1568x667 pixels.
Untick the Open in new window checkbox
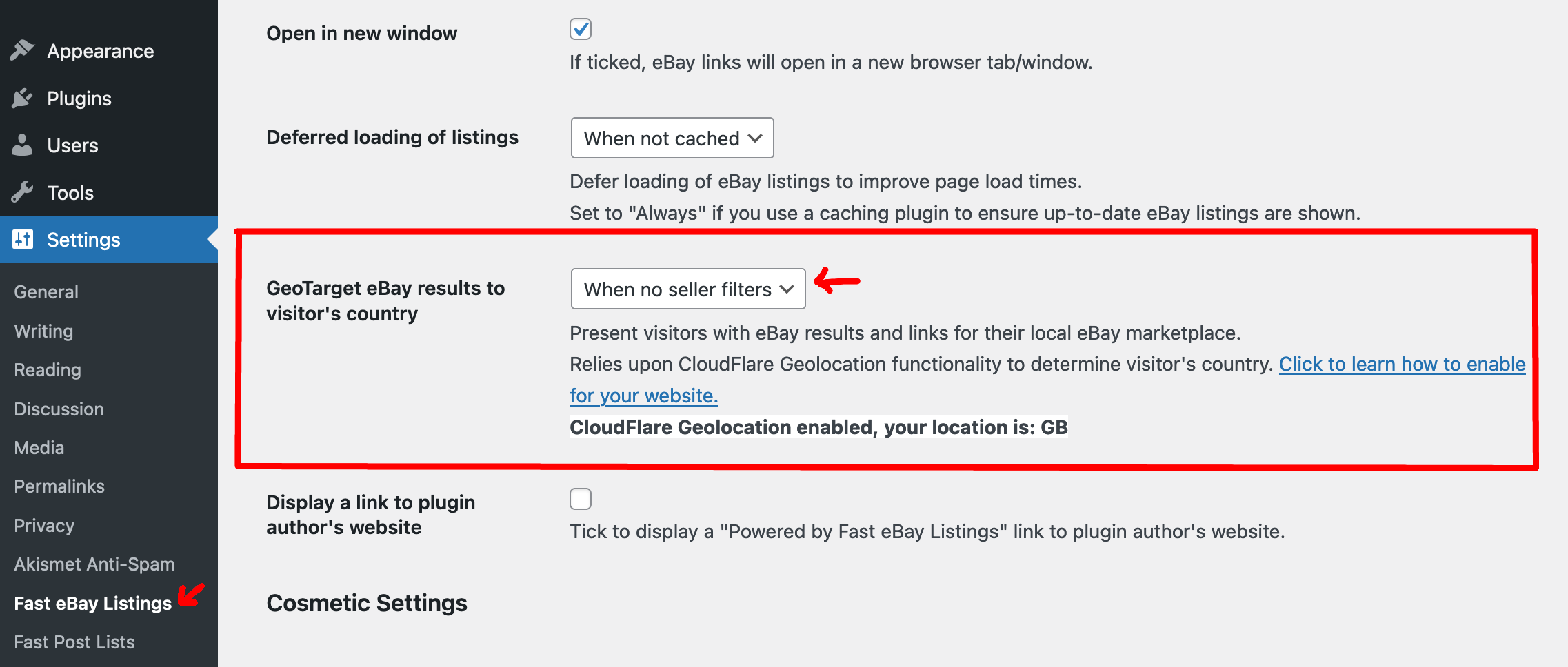(x=581, y=29)
